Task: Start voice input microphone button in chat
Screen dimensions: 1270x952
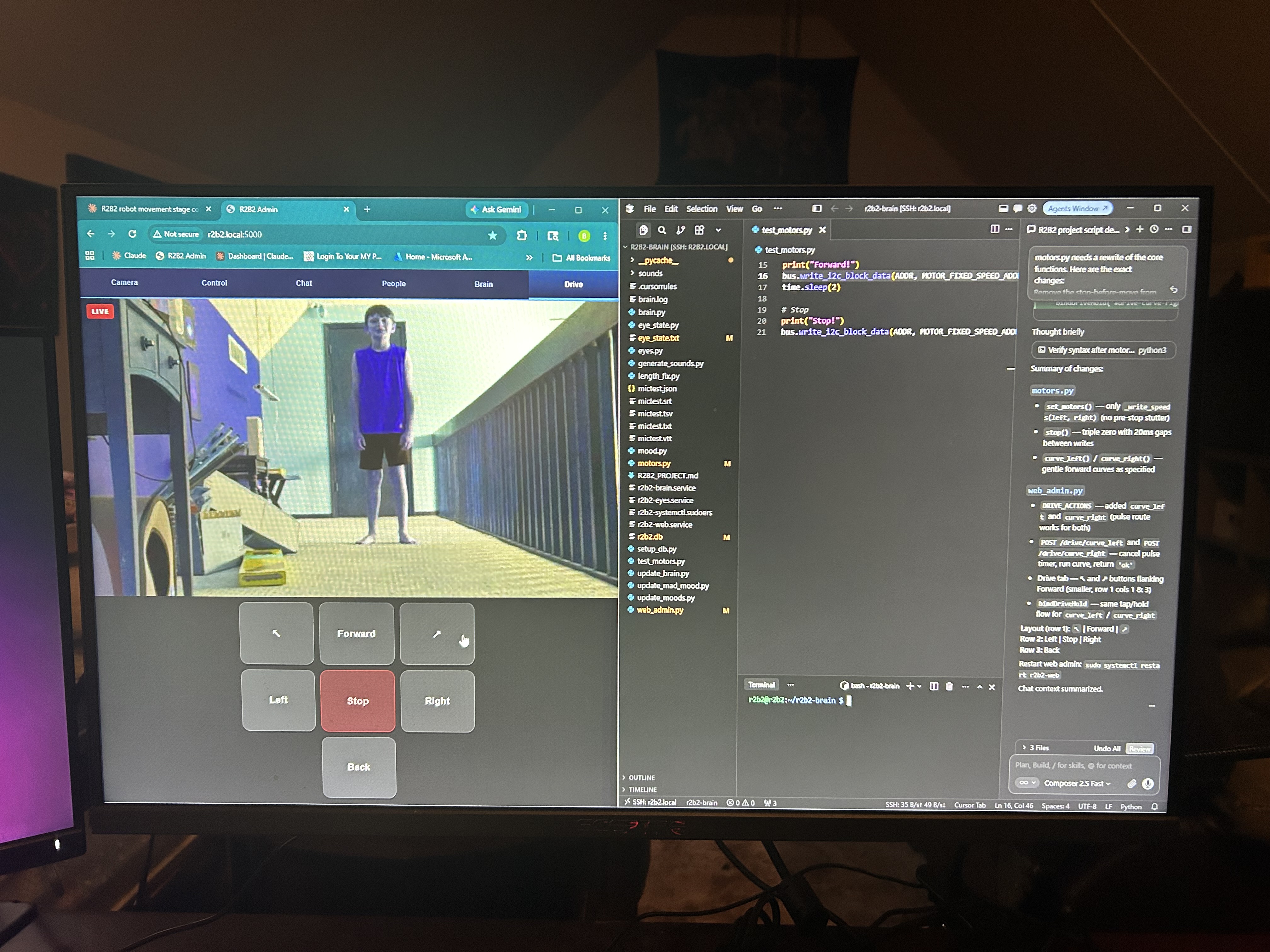Action: [1148, 783]
